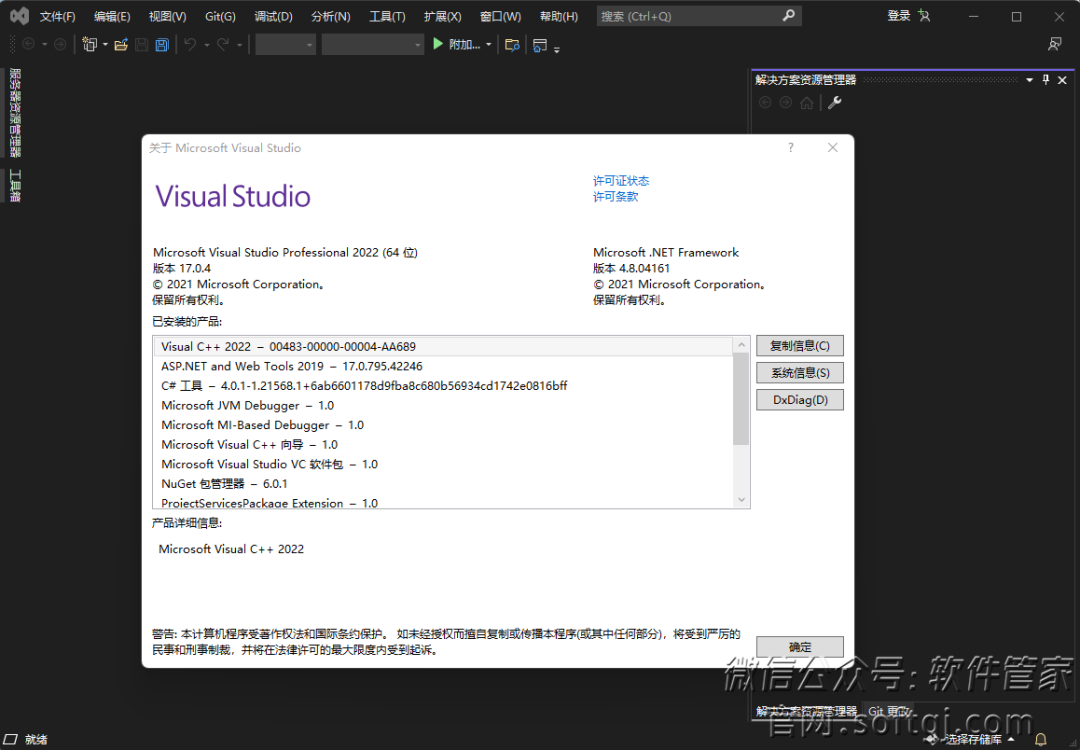The image size is (1080, 750).
Task: Open the Git(G) menu
Action: (x=218, y=15)
